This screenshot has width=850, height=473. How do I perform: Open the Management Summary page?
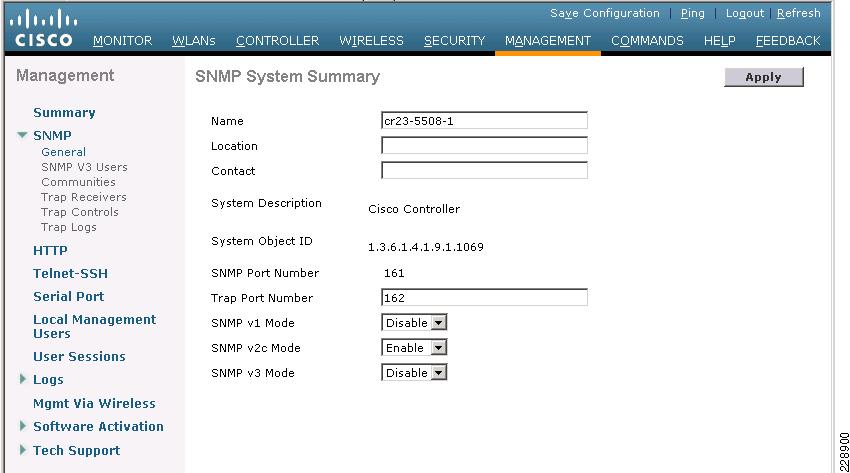pyautogui.click(x=64, y=113)
